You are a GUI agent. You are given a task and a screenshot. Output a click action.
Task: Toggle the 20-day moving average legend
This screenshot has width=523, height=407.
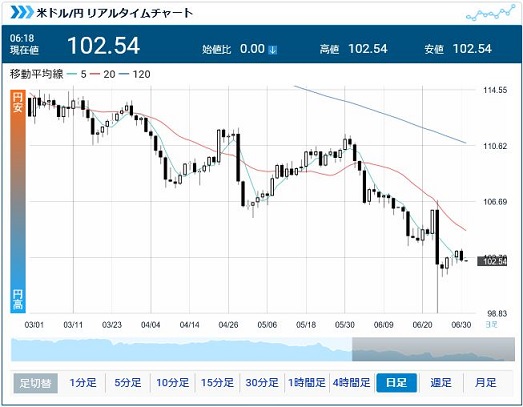[x=103, y=74]
